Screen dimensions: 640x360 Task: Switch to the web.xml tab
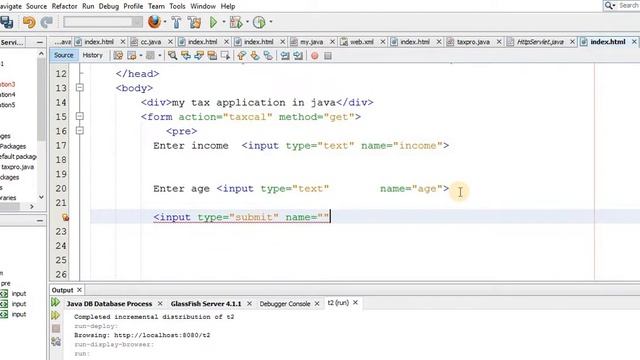click(361, 42)
